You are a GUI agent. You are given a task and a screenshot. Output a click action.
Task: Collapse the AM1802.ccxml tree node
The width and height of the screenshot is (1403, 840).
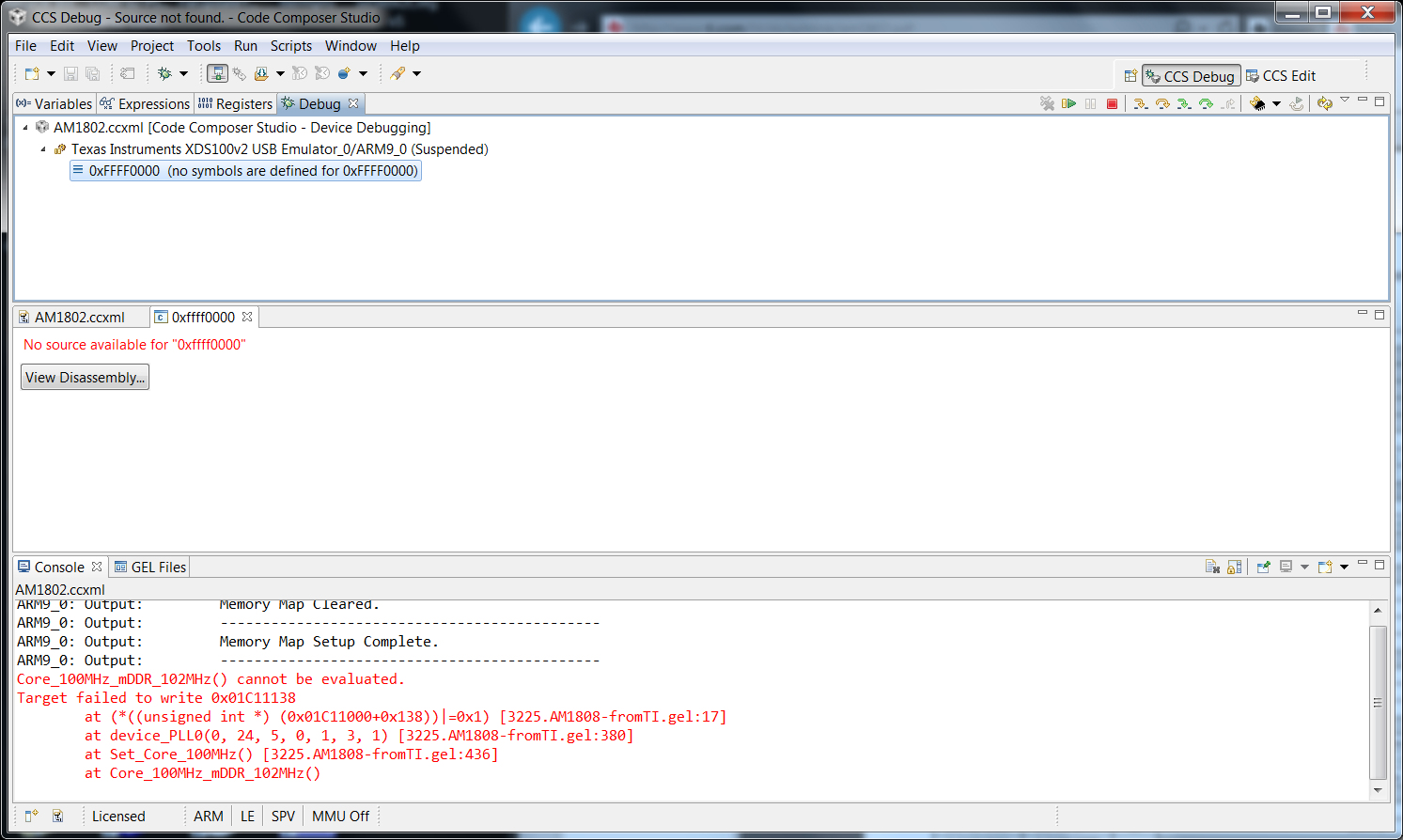(x=25, y=128)
